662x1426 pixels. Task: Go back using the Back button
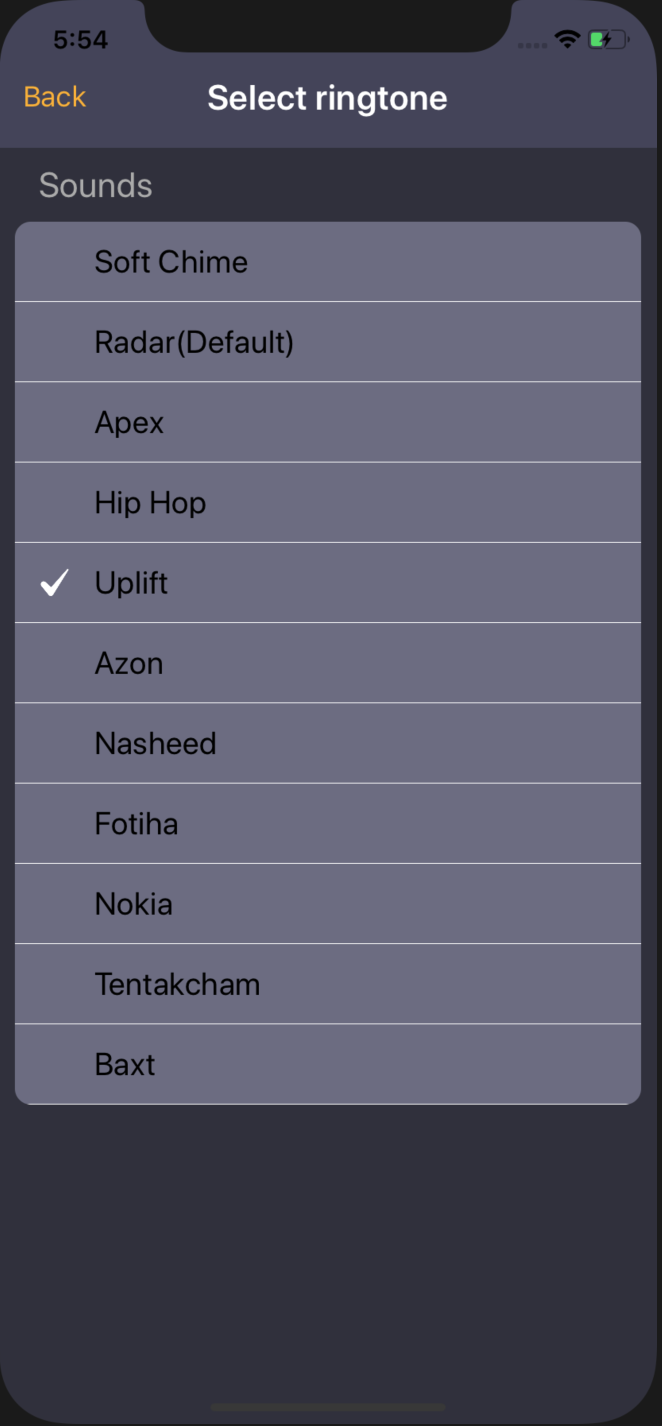[x=55, y=97]
